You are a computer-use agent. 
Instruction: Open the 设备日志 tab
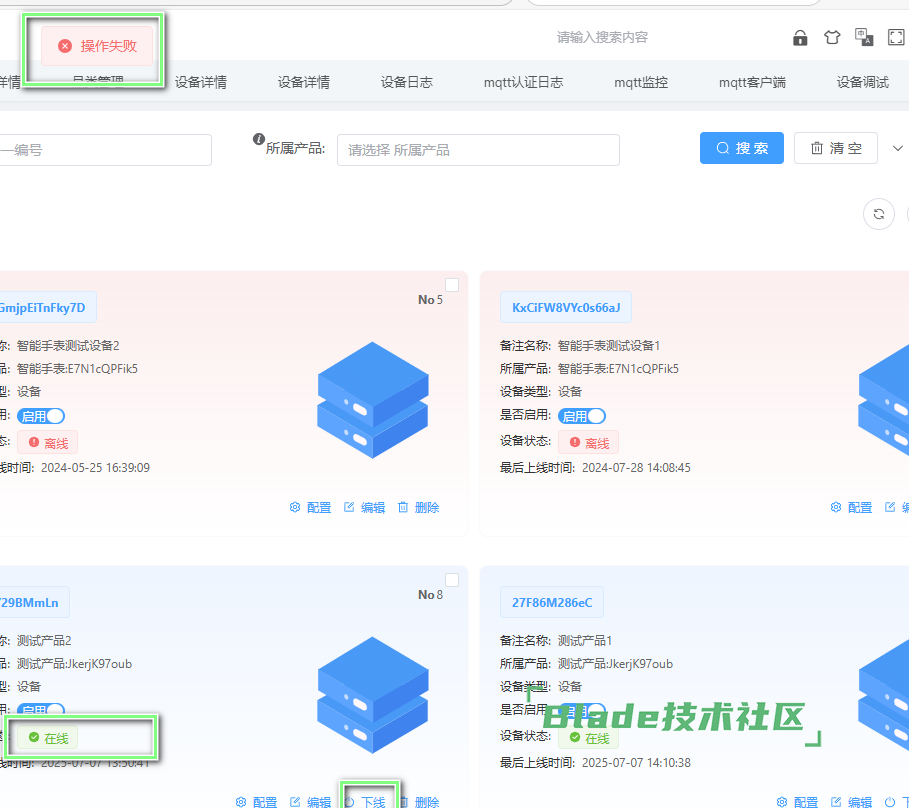[407, 82]
